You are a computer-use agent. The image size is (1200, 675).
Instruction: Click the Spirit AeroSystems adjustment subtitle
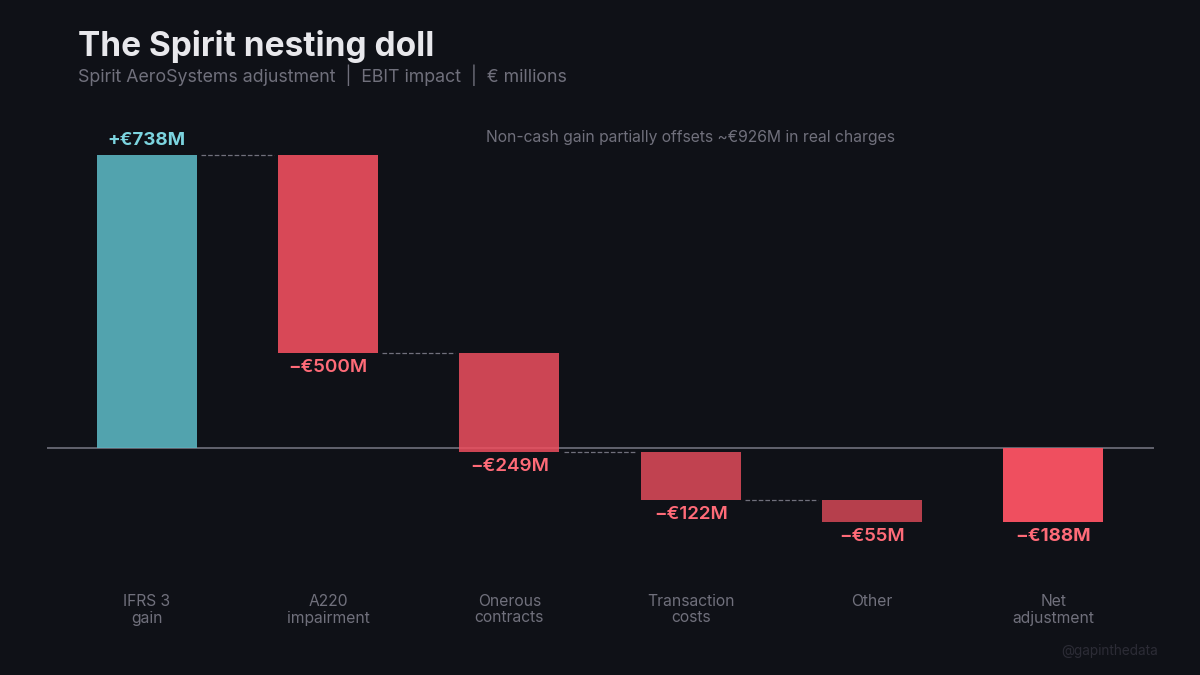pos(207,76)
